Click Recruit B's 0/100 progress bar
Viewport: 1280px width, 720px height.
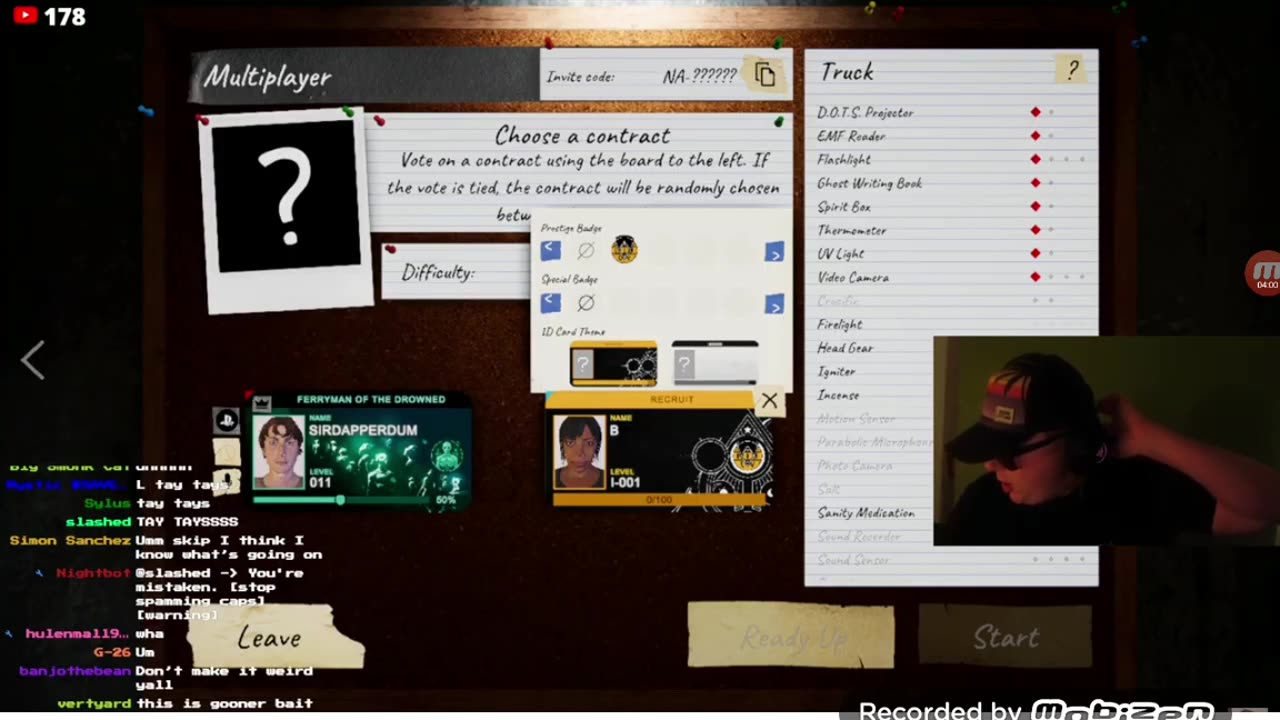coord(660,499)
